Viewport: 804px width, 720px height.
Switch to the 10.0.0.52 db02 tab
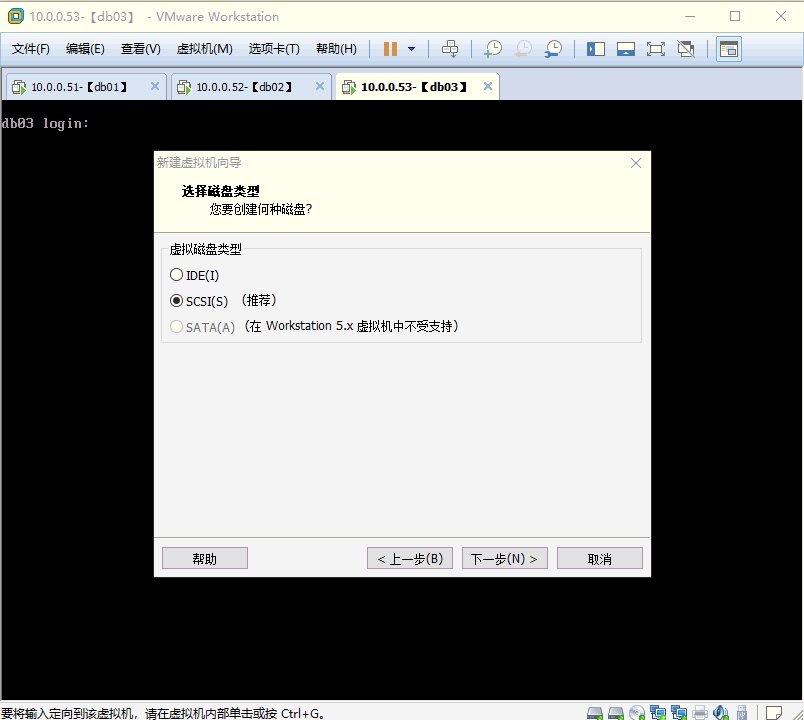click(243, 87)
